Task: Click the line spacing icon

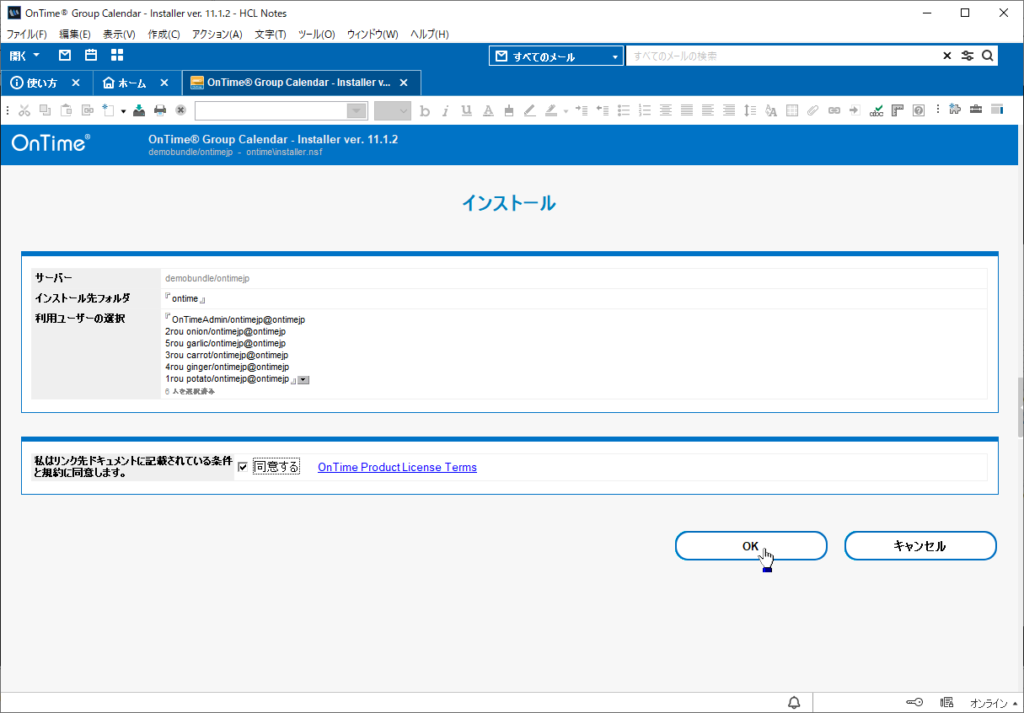Action: click(x=750, y=110)
